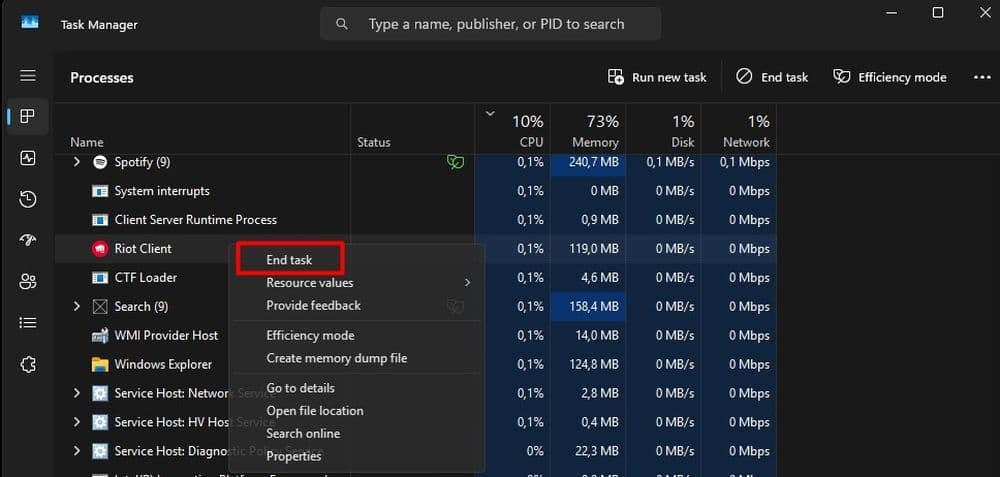This screenshot has height=477, width=1000.
Task: Open the Startup apps sidebar icon
Action: click(x=27, y=240)
